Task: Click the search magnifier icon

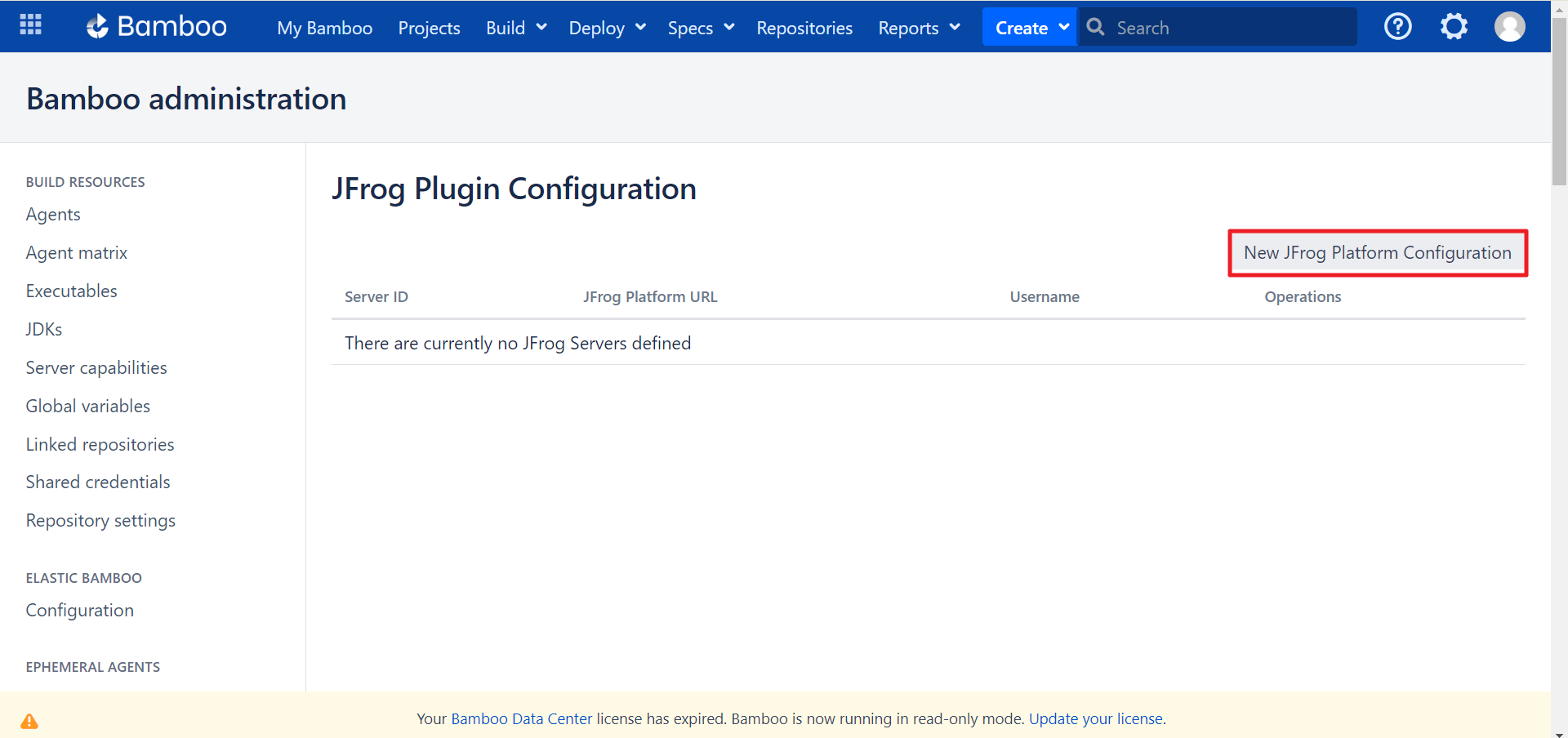Action: (1096, 27)
